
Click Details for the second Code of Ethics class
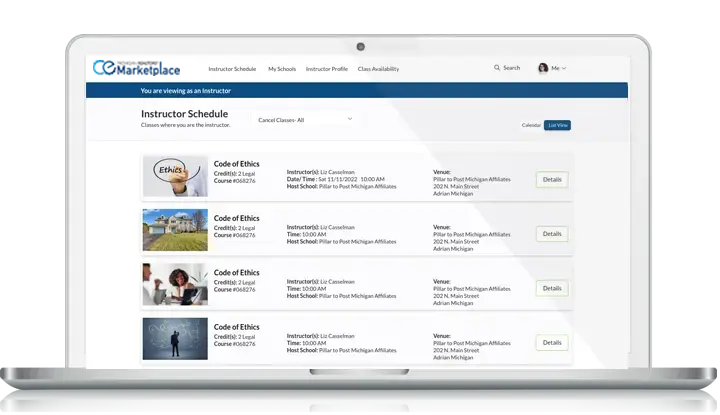point(552,234)
